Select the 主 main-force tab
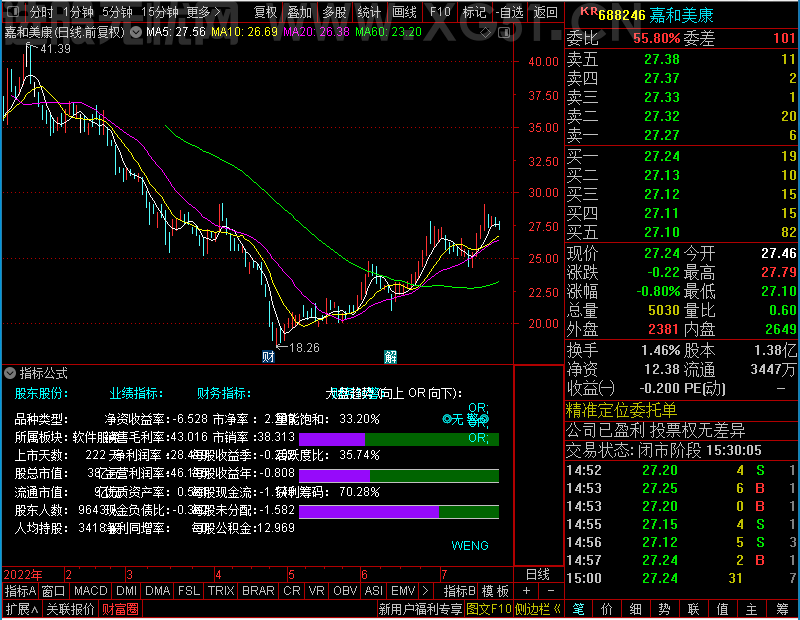The image size is (800, 620). 752,609
